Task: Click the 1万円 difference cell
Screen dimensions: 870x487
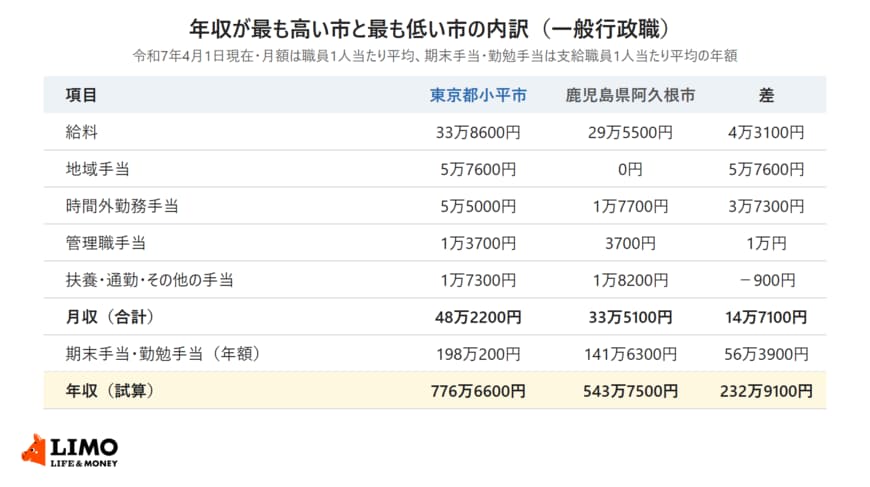Action: (x=766, y=243)
